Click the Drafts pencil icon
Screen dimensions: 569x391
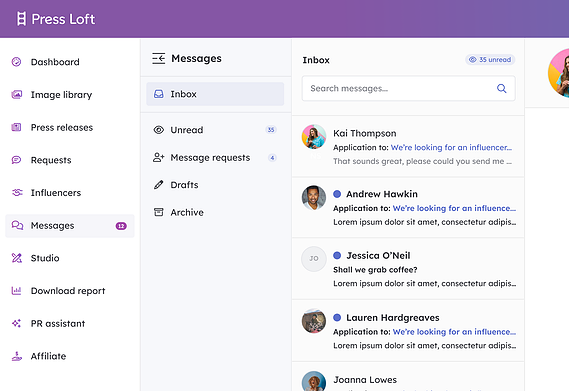(159, 185)
